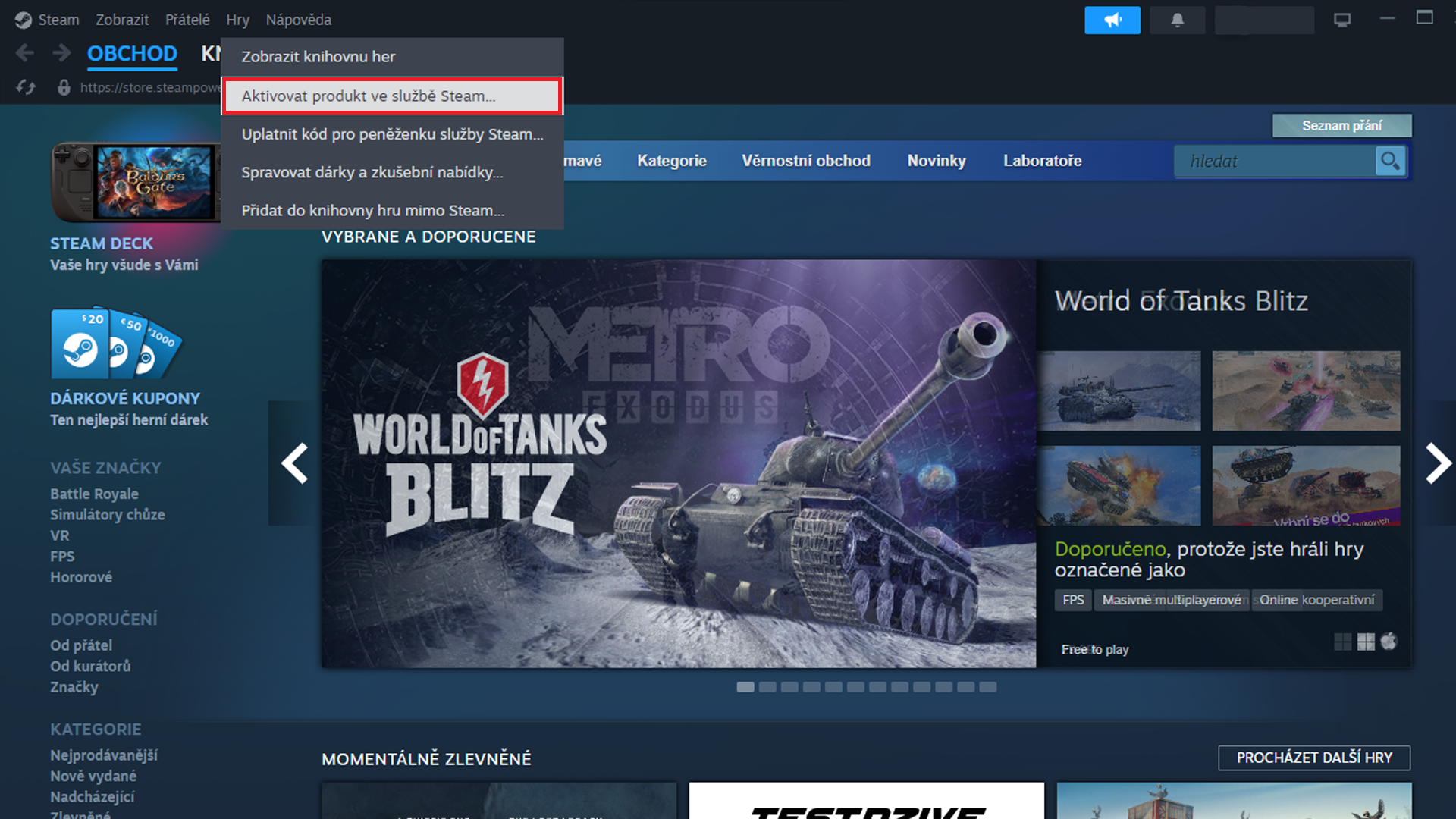Open the Kategorie store tab
The width and height of the screenshot is (1456, 819).
pyautogui.click(x=672, y=161)
